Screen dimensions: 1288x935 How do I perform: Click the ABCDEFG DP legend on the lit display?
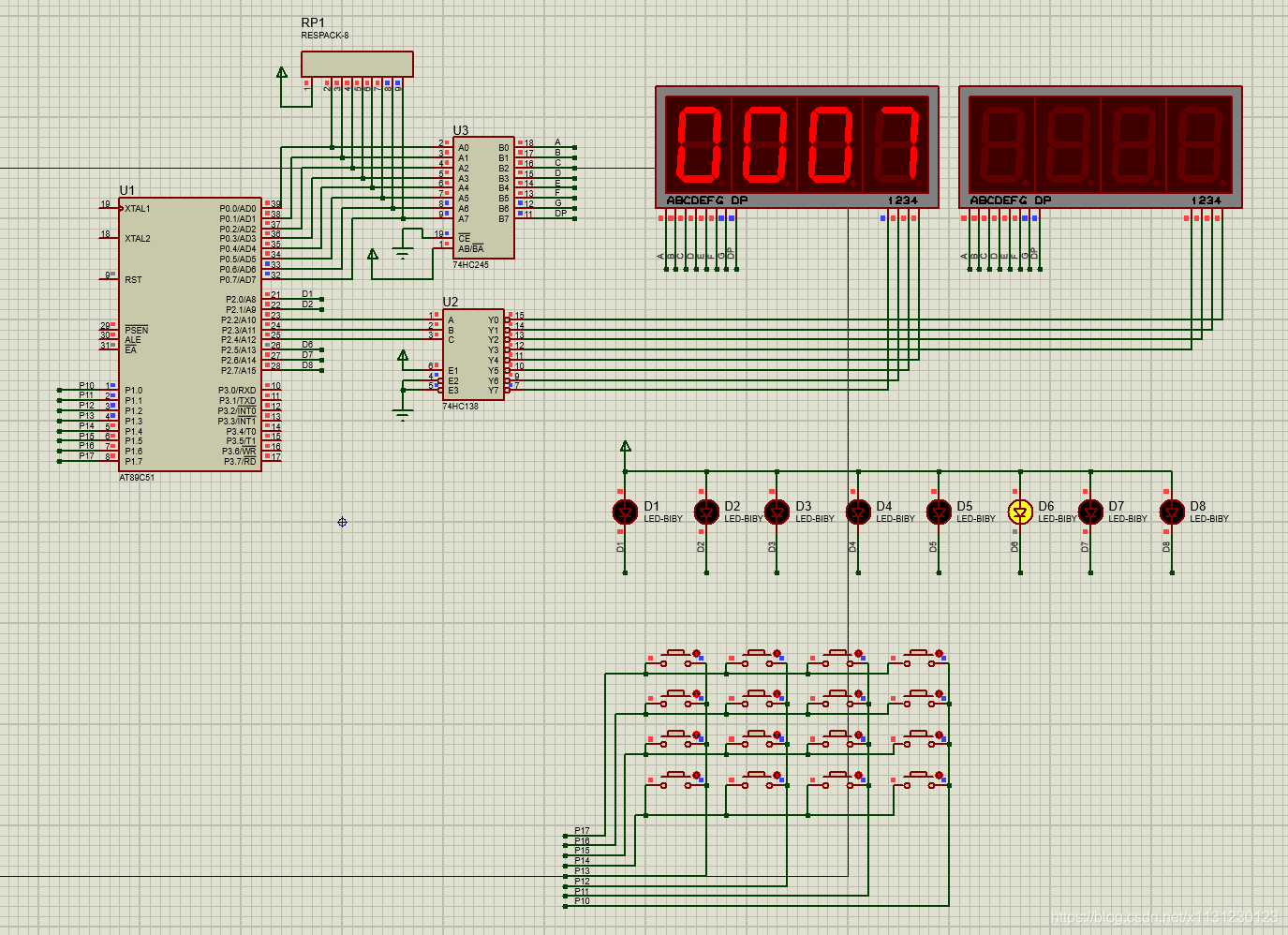pos(707,200)
